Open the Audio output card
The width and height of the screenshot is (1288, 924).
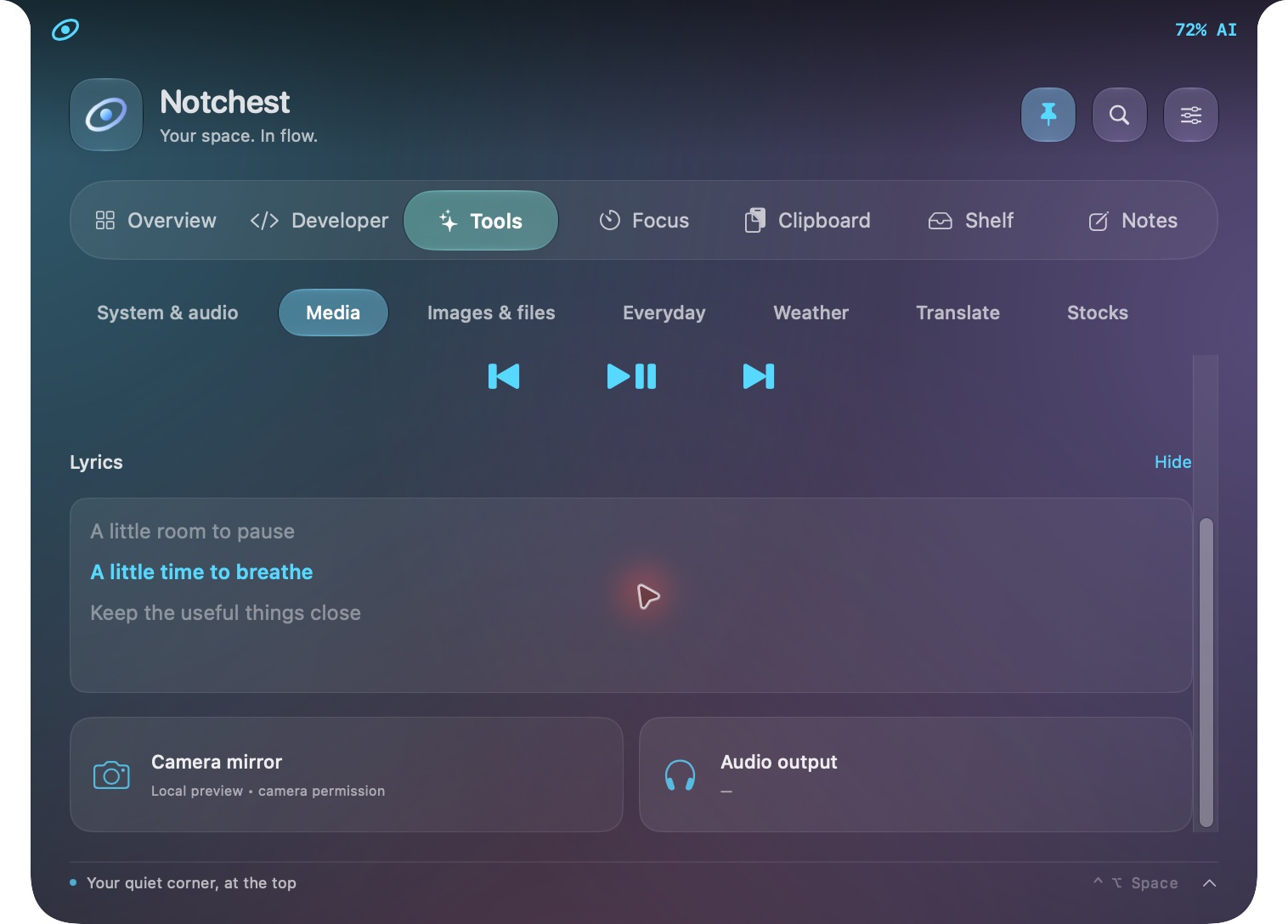click(916, 775)
